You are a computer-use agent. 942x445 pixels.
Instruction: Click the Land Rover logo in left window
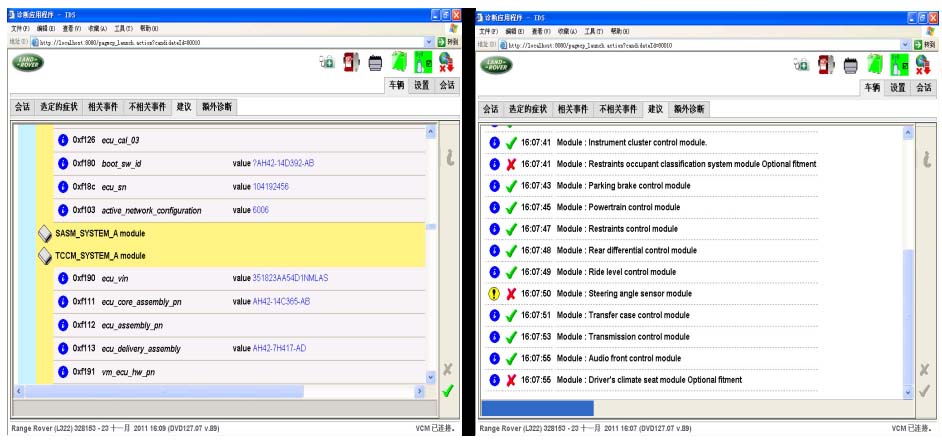[28, 62]
